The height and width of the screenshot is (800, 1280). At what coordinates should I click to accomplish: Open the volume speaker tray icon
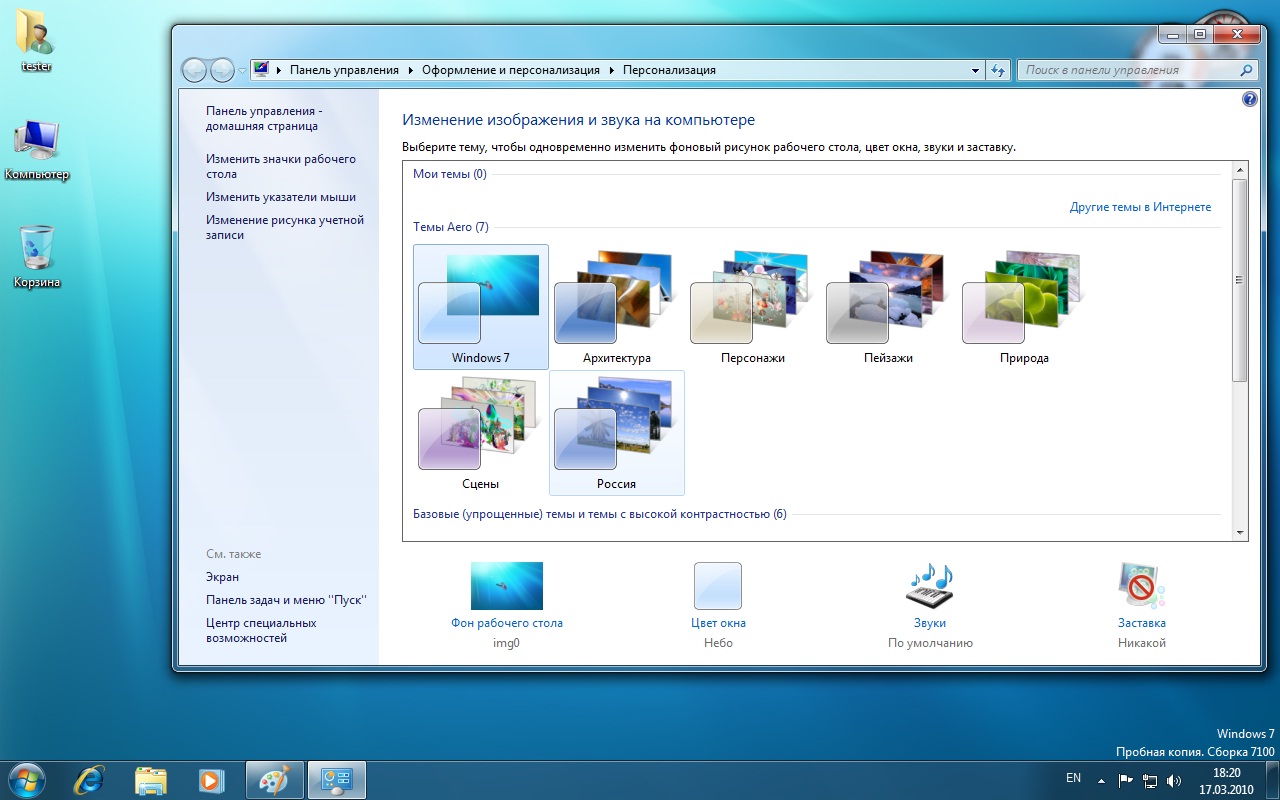tap(1173, 780)
